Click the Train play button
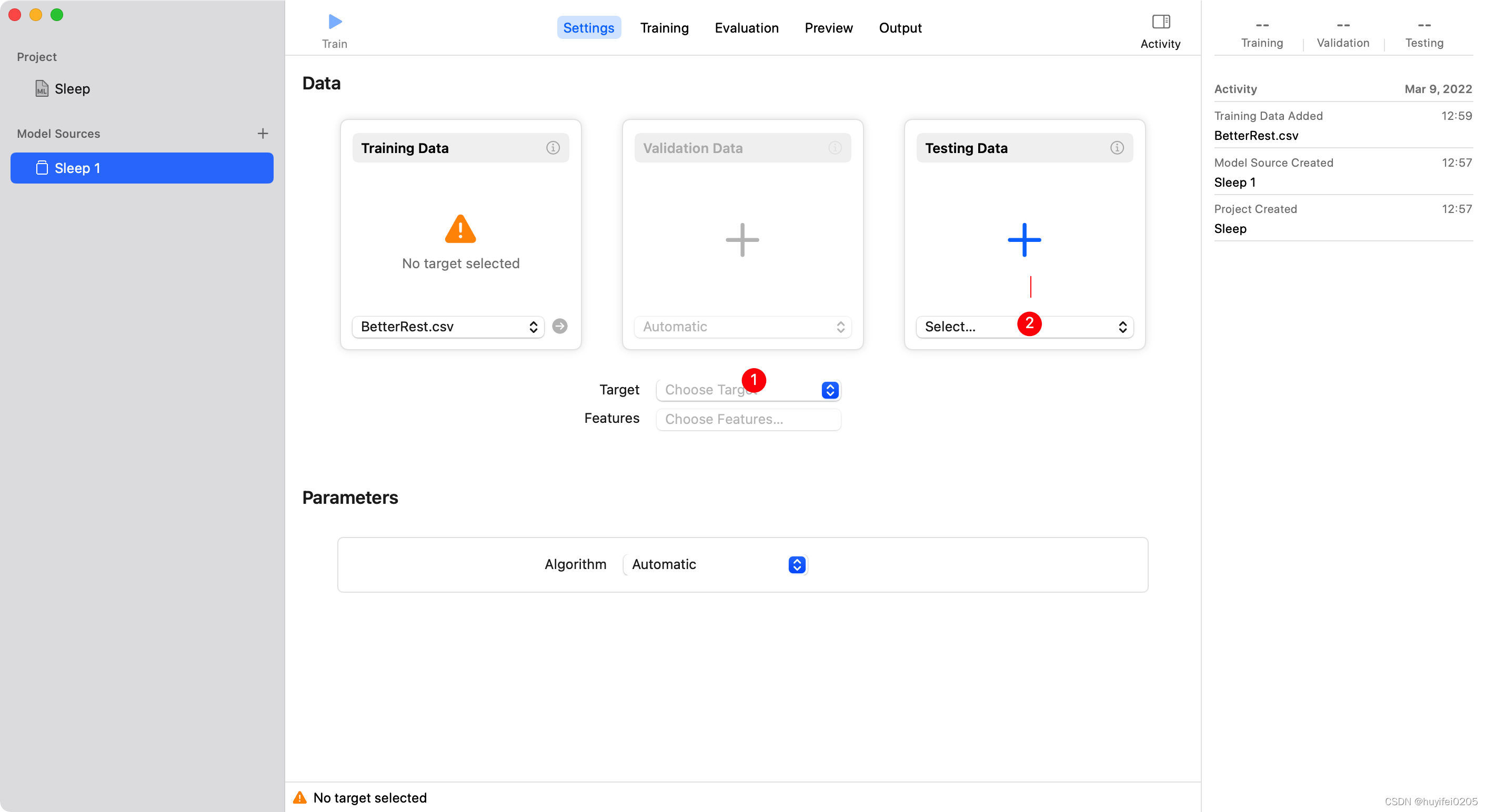Screen dimensions: 1486x812 [x=335, y=22]
